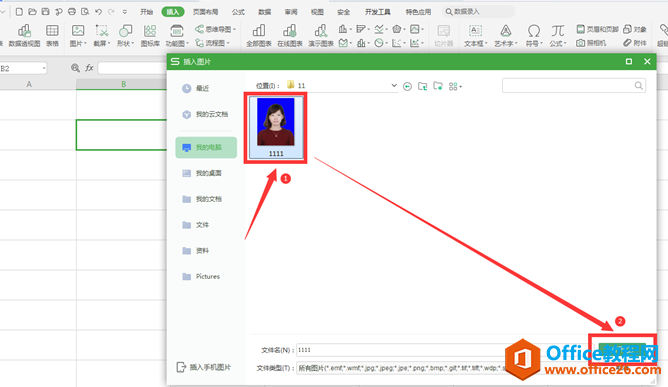Click the 对象 object button
Viewport: 668px width, 387px height.
[635, 29]
